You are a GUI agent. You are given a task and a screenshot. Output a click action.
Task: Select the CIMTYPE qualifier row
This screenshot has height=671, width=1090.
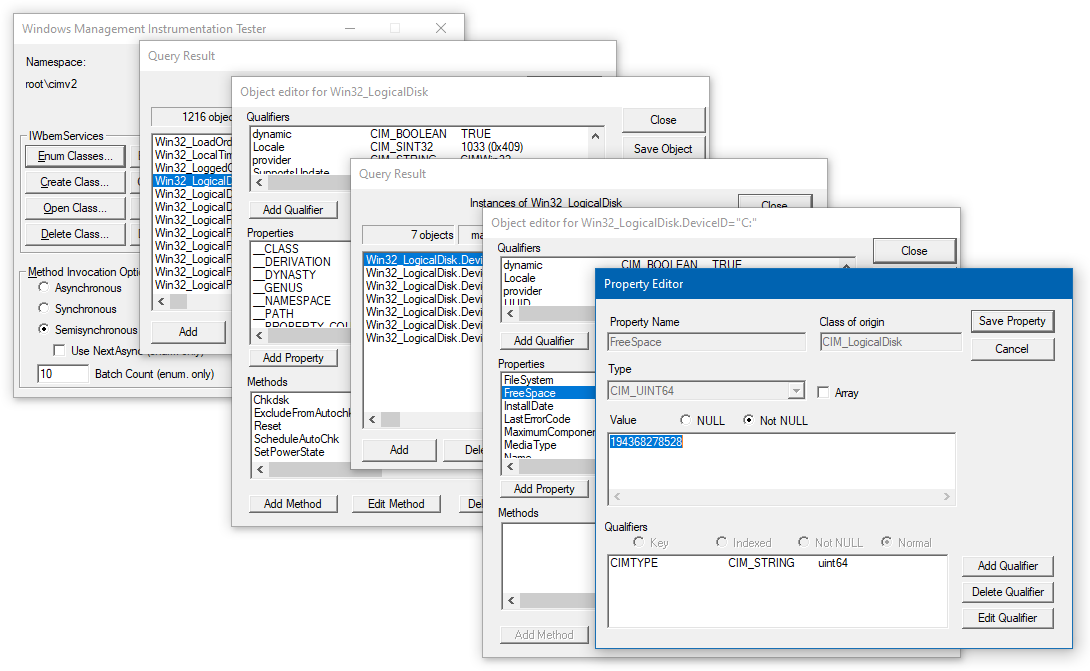click(777, 563)
